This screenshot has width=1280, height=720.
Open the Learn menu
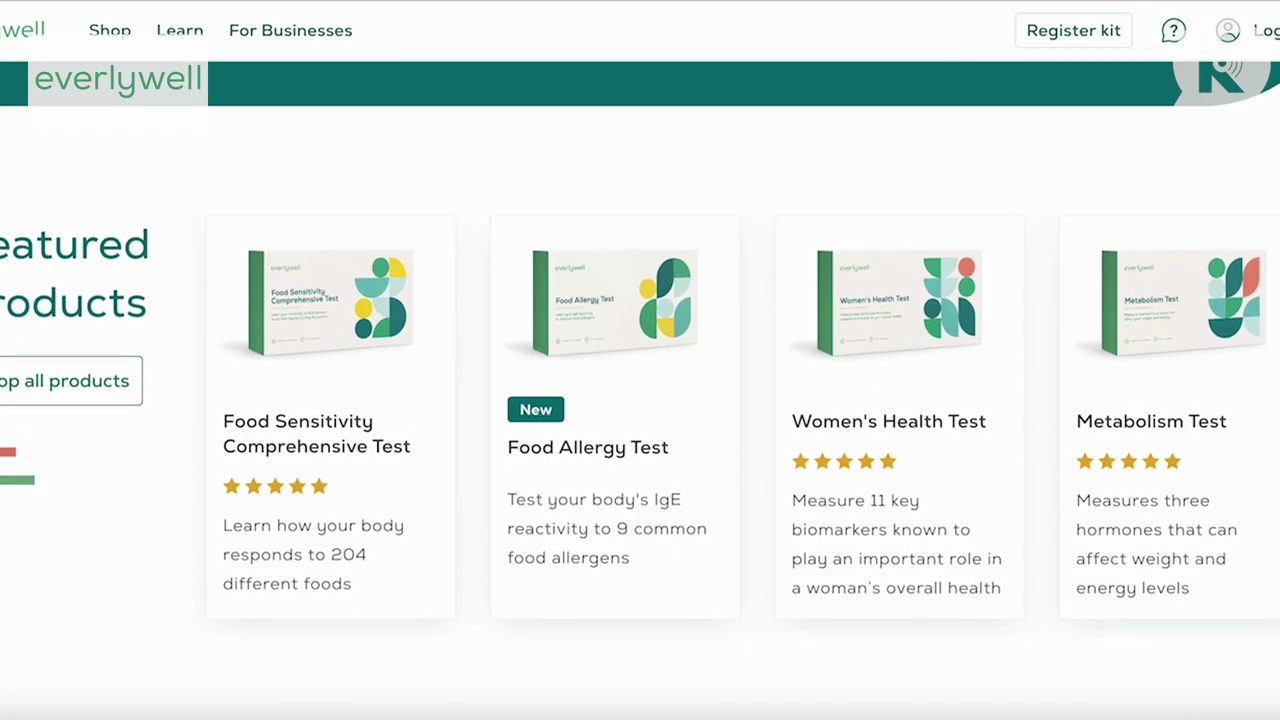pyautogui.click(x=180, y=30)
